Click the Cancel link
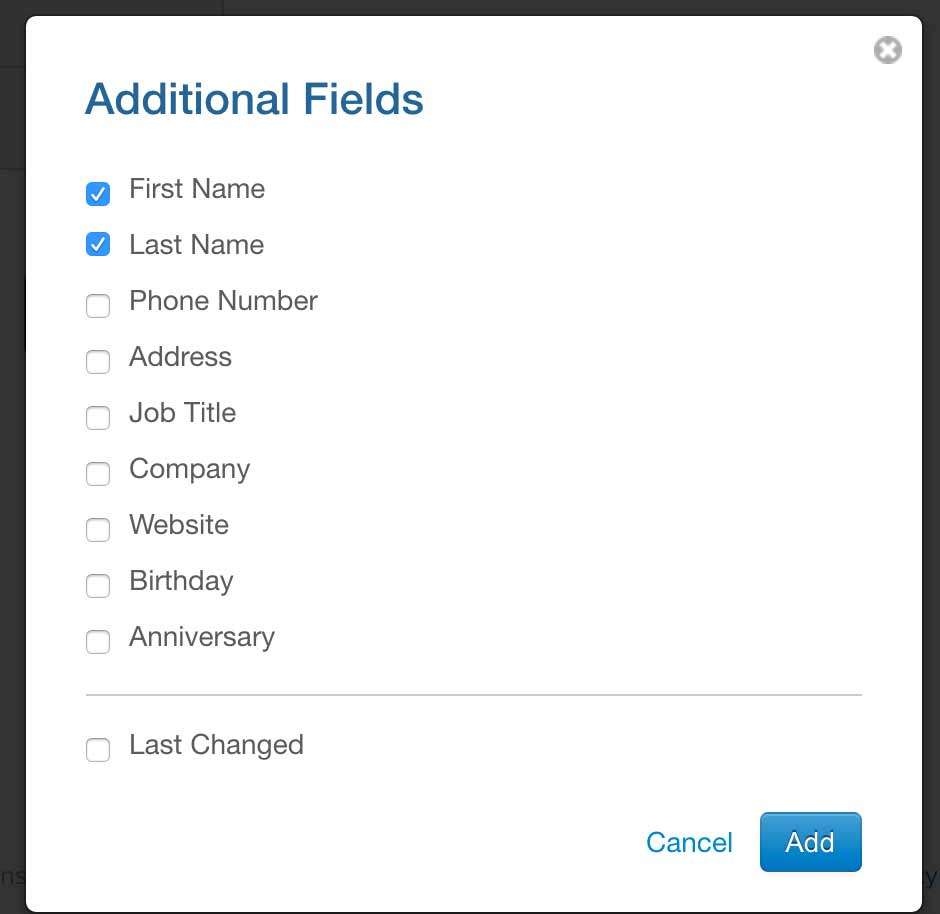 pos(689,842)
